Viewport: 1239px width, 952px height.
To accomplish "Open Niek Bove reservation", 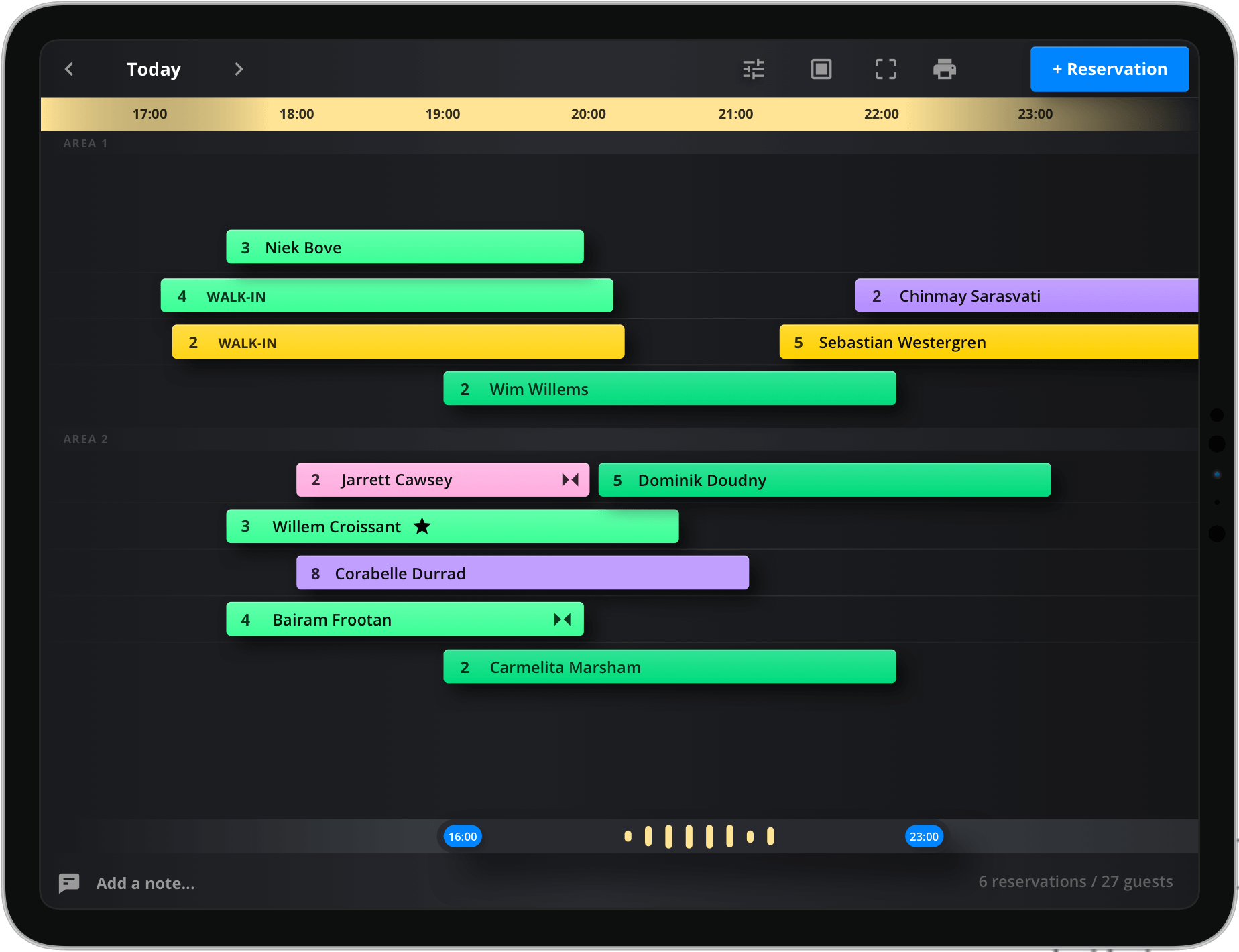I will (405, 247).
